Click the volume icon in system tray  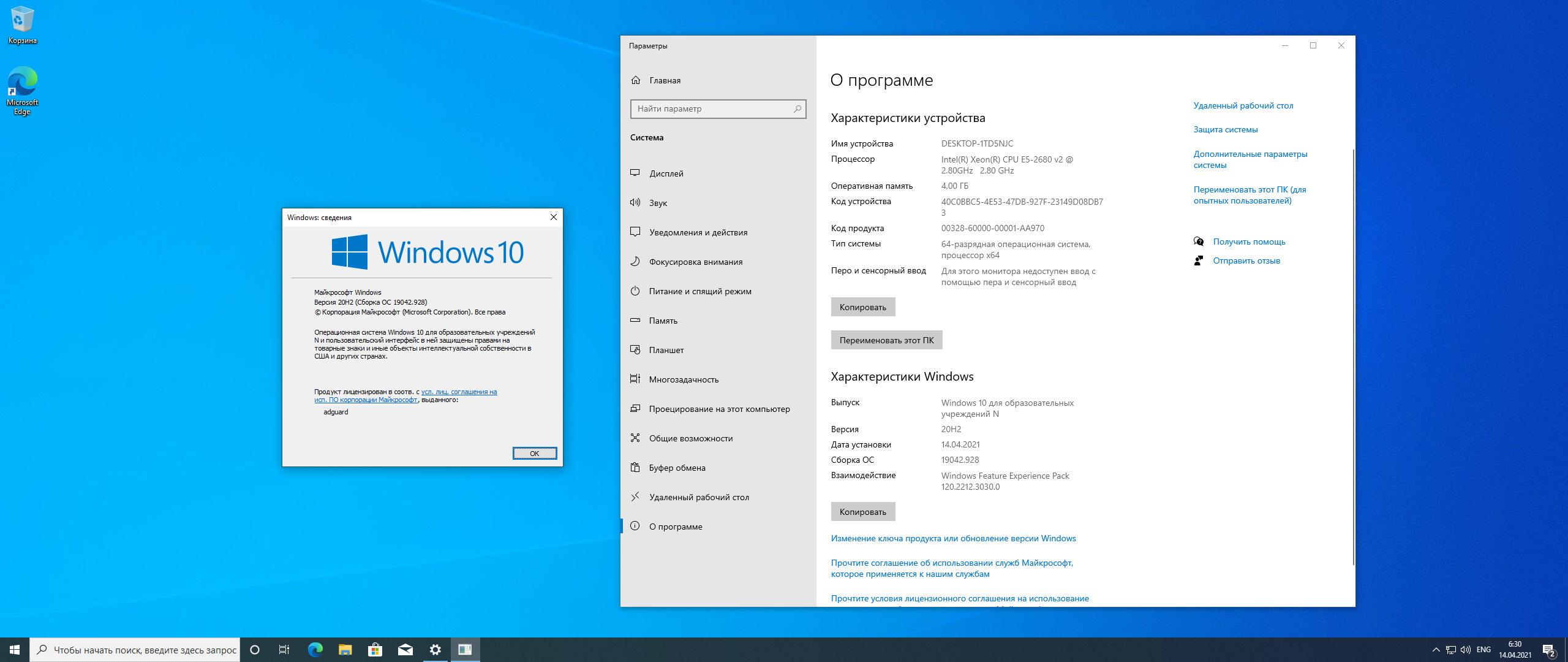[1466, 650]
